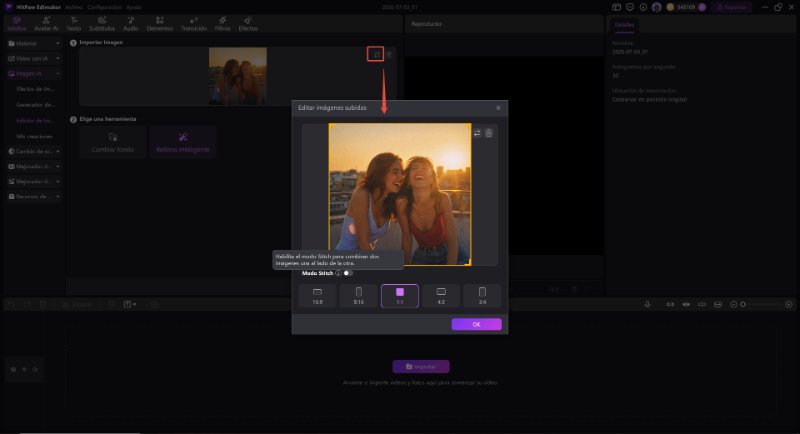This screenshot has width=800, height=434.
Task: Select Edición de Im... in sidebar
Action: [x=35, y=121]
